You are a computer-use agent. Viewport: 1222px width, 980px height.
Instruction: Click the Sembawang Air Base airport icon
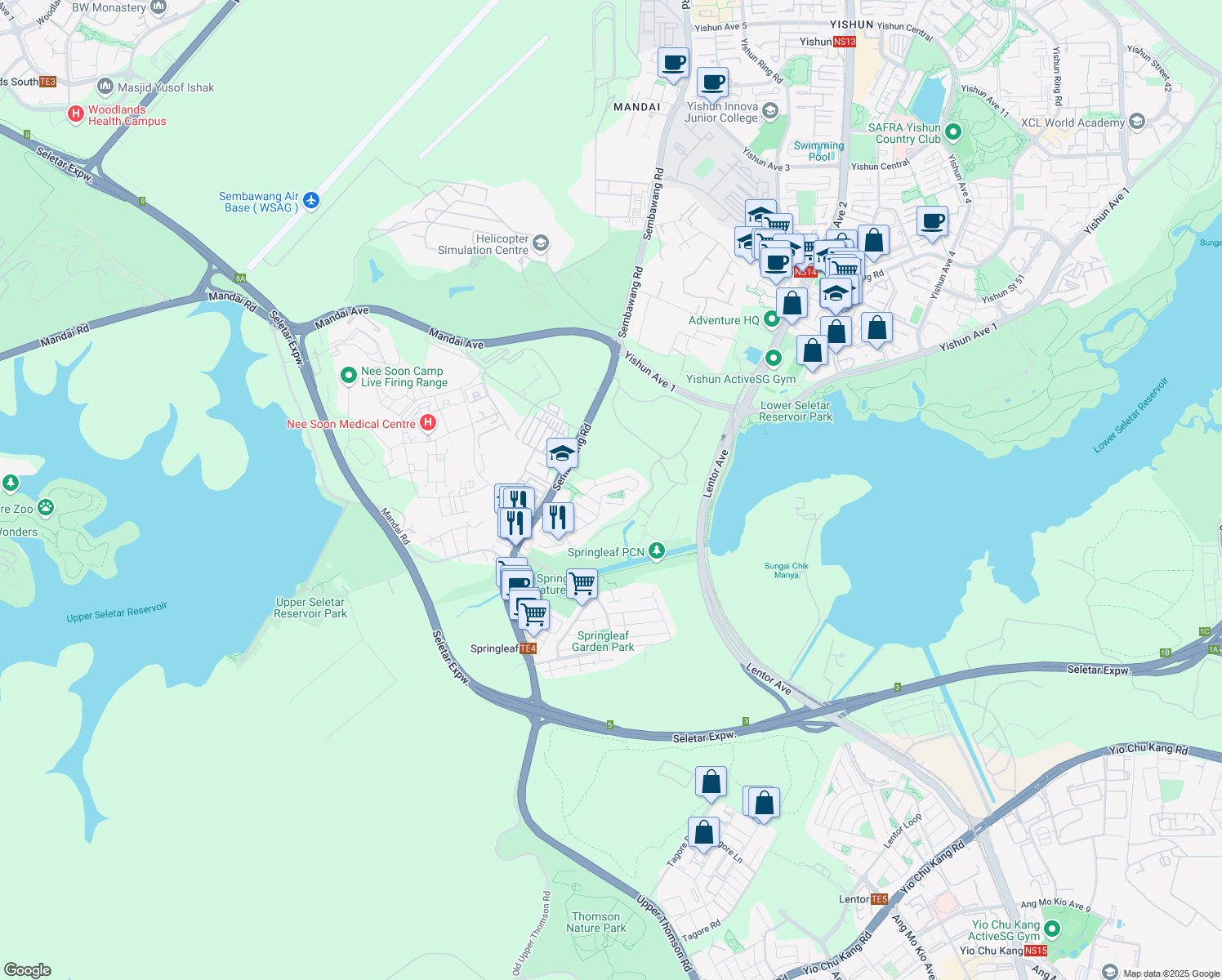(311, 201)
